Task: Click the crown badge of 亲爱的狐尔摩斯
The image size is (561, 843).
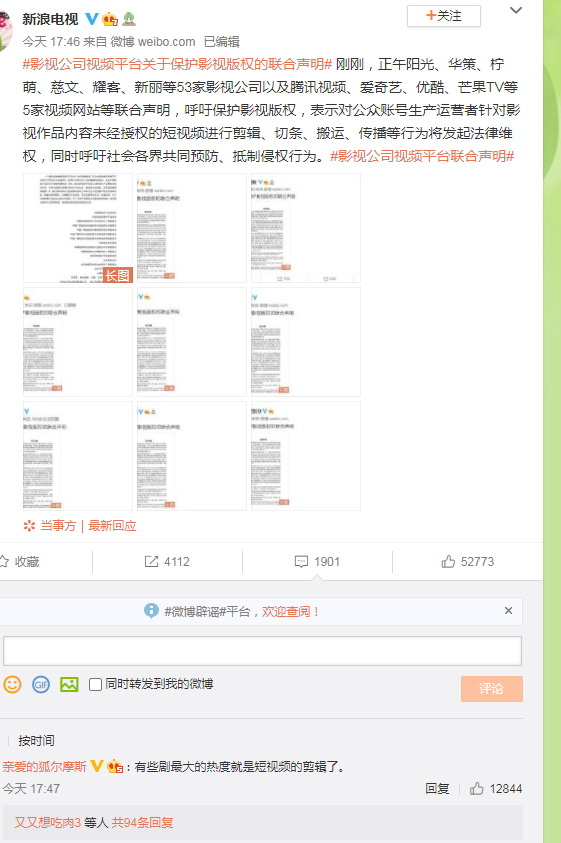Action: (115, 767)
